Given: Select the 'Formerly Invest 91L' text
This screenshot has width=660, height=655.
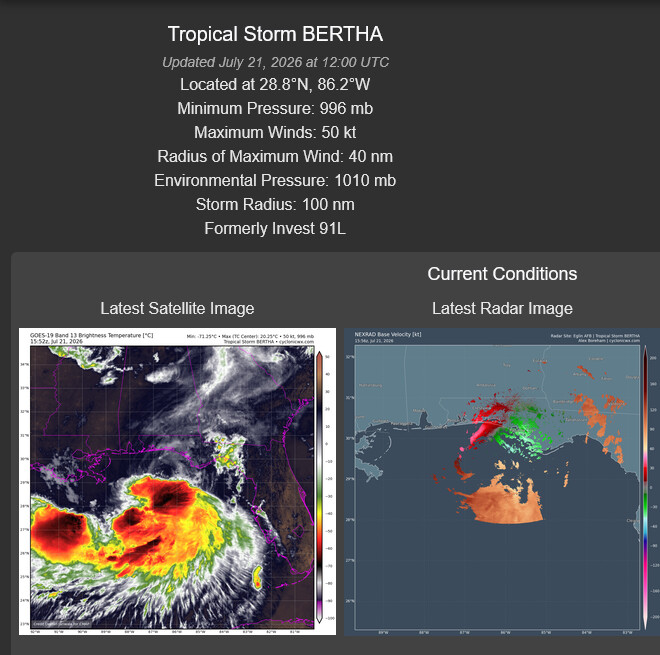Looking at the screenshot, I should coord(275,228).
